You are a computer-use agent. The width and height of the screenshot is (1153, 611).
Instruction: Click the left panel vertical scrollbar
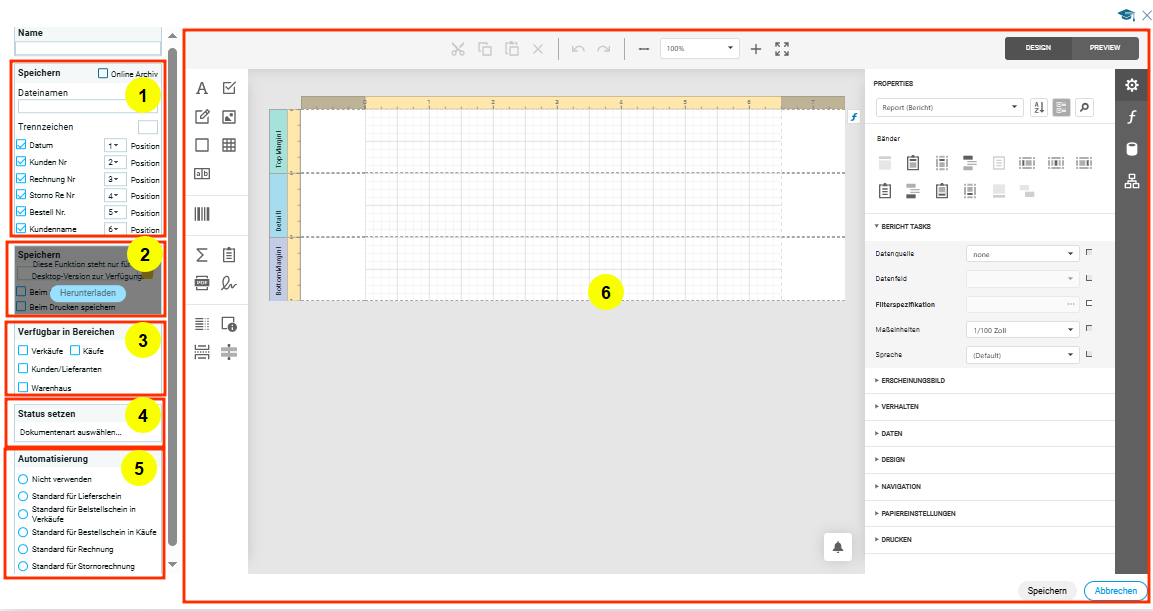pyautogui.click(x=173, y=300)
